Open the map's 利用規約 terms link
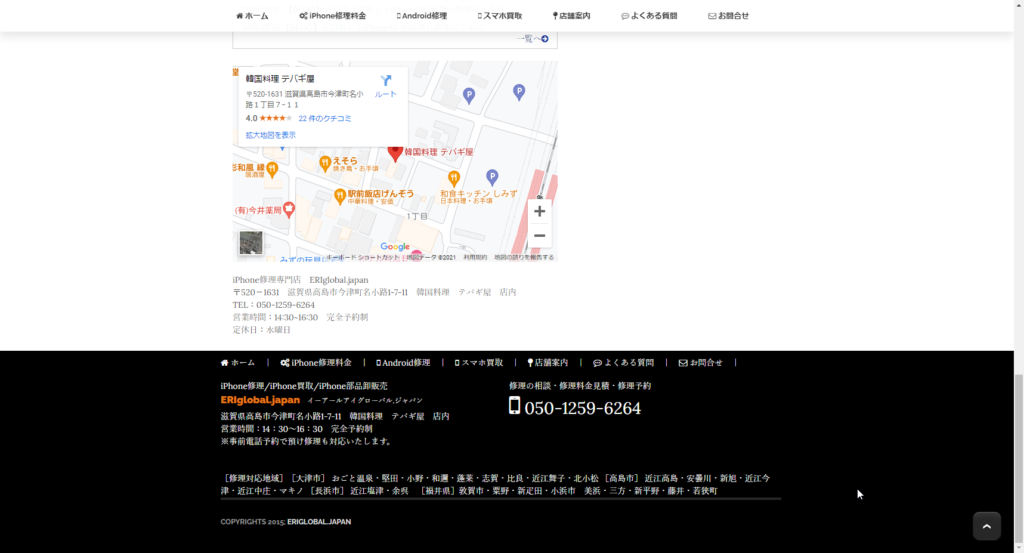Image resolution: width=1024 pixels, height=553 pixels. [x=475, y=257]
